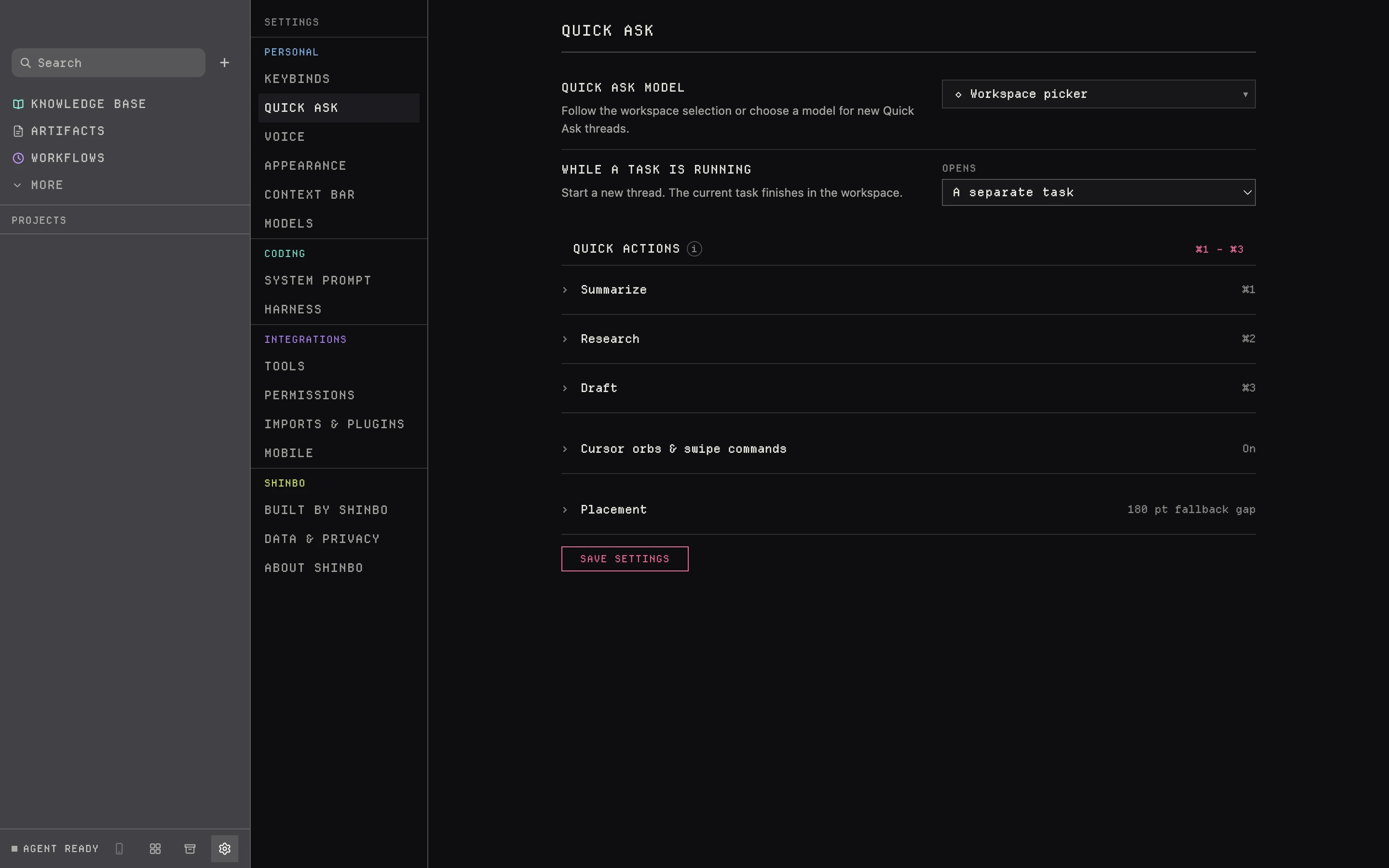This screenshot has width=1389, height=868.
Task: Click the Agent Ready status indicator
Action: pyautogui.click(x=55, y=849)
